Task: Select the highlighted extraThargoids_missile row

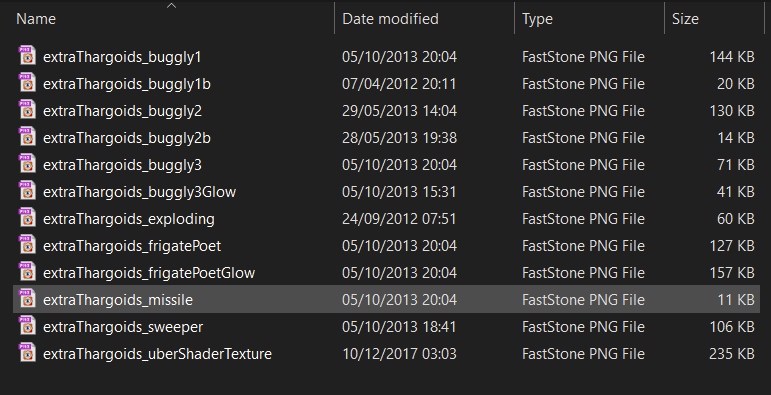Action: pos(386,299)
